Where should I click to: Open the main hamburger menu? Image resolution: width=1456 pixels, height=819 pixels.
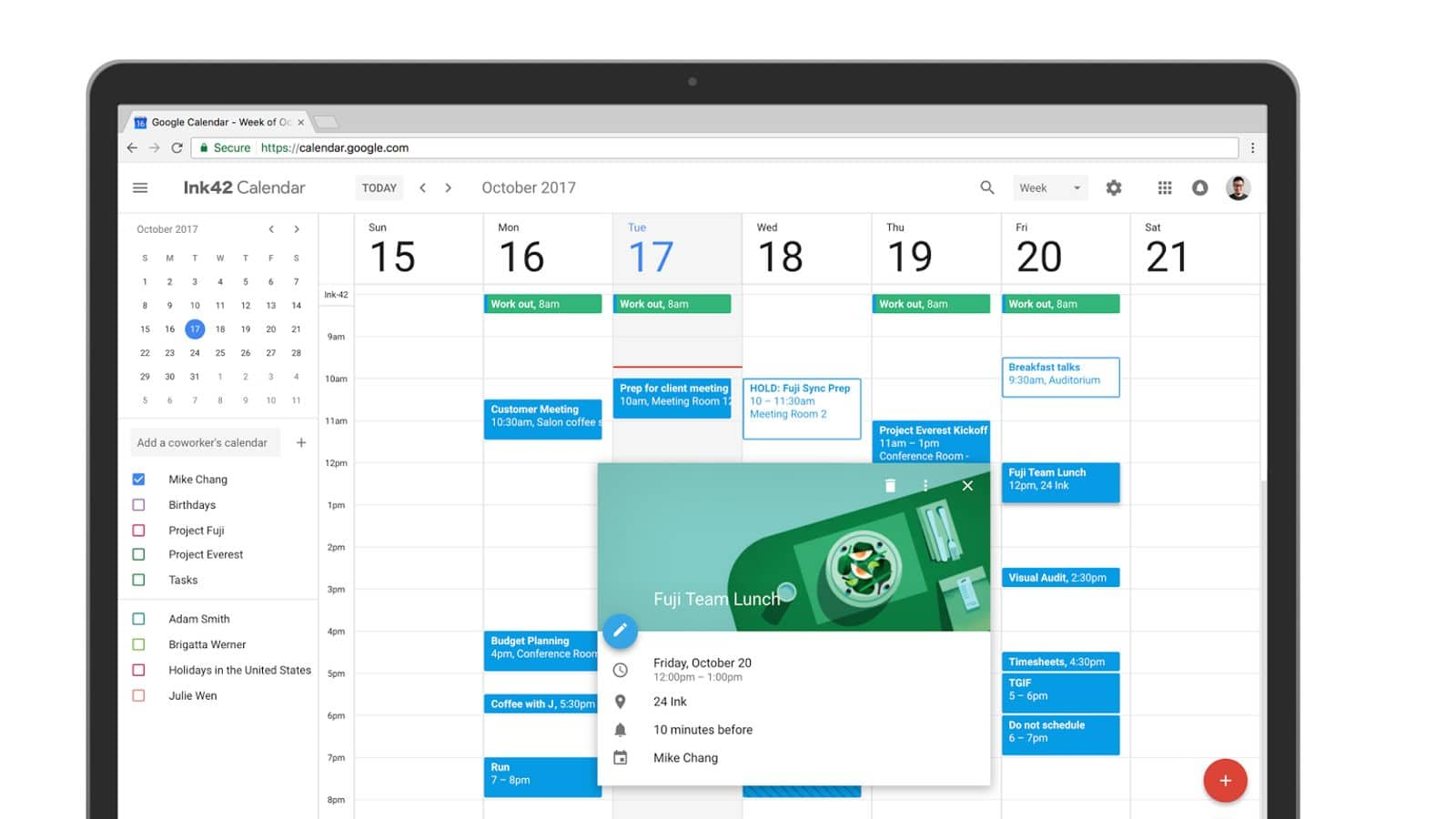pyautogui.click(x=140, y=187)
